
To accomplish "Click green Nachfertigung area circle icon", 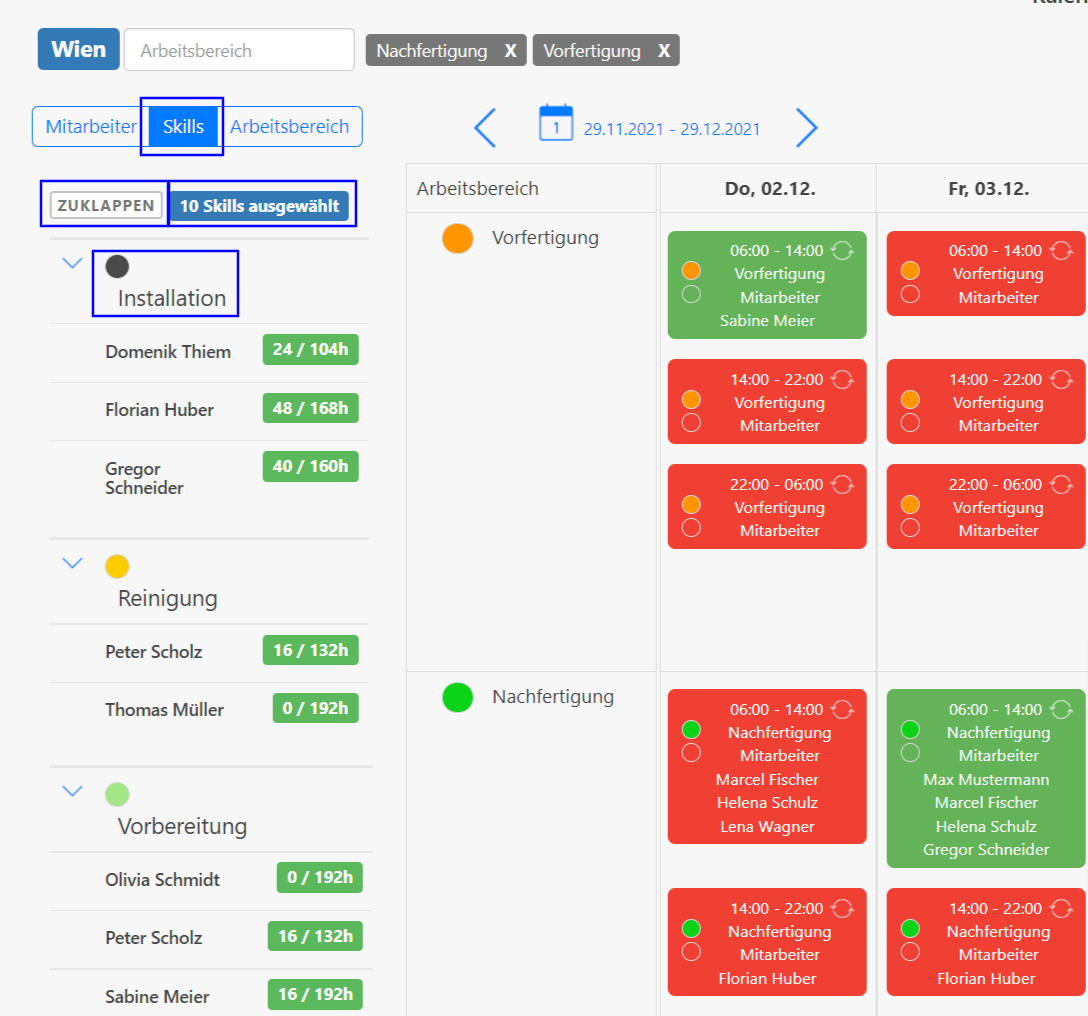I will pos(457,697).
